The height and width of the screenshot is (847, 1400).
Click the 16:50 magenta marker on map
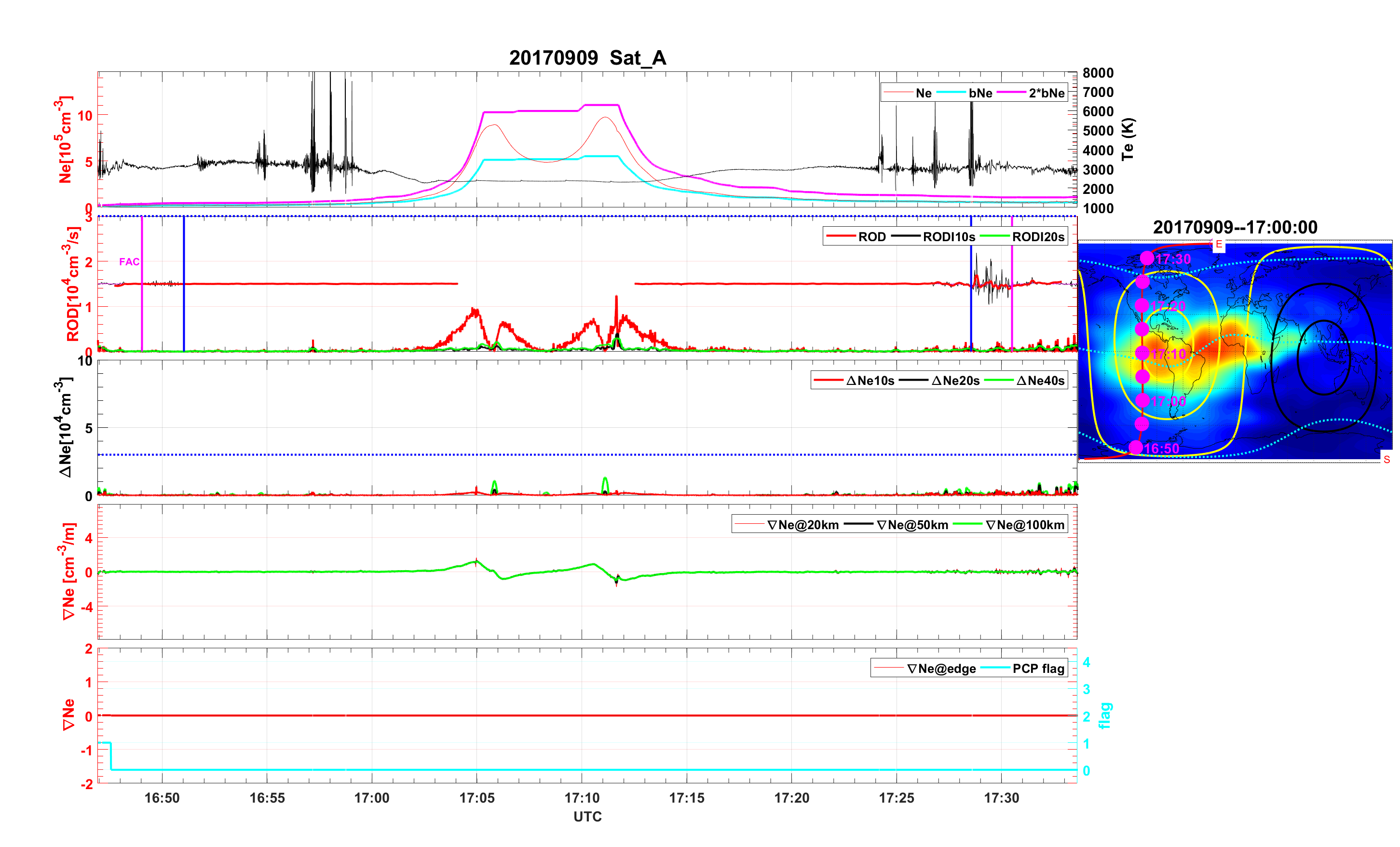[1135, 447]
